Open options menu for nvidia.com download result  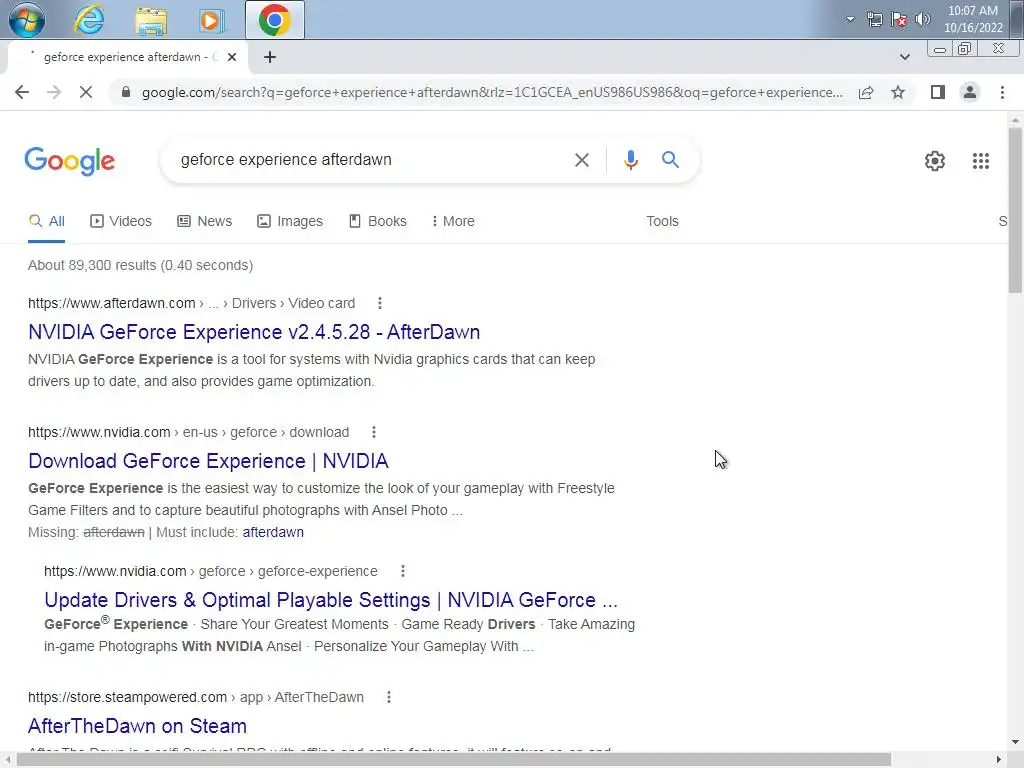point(374,432)
